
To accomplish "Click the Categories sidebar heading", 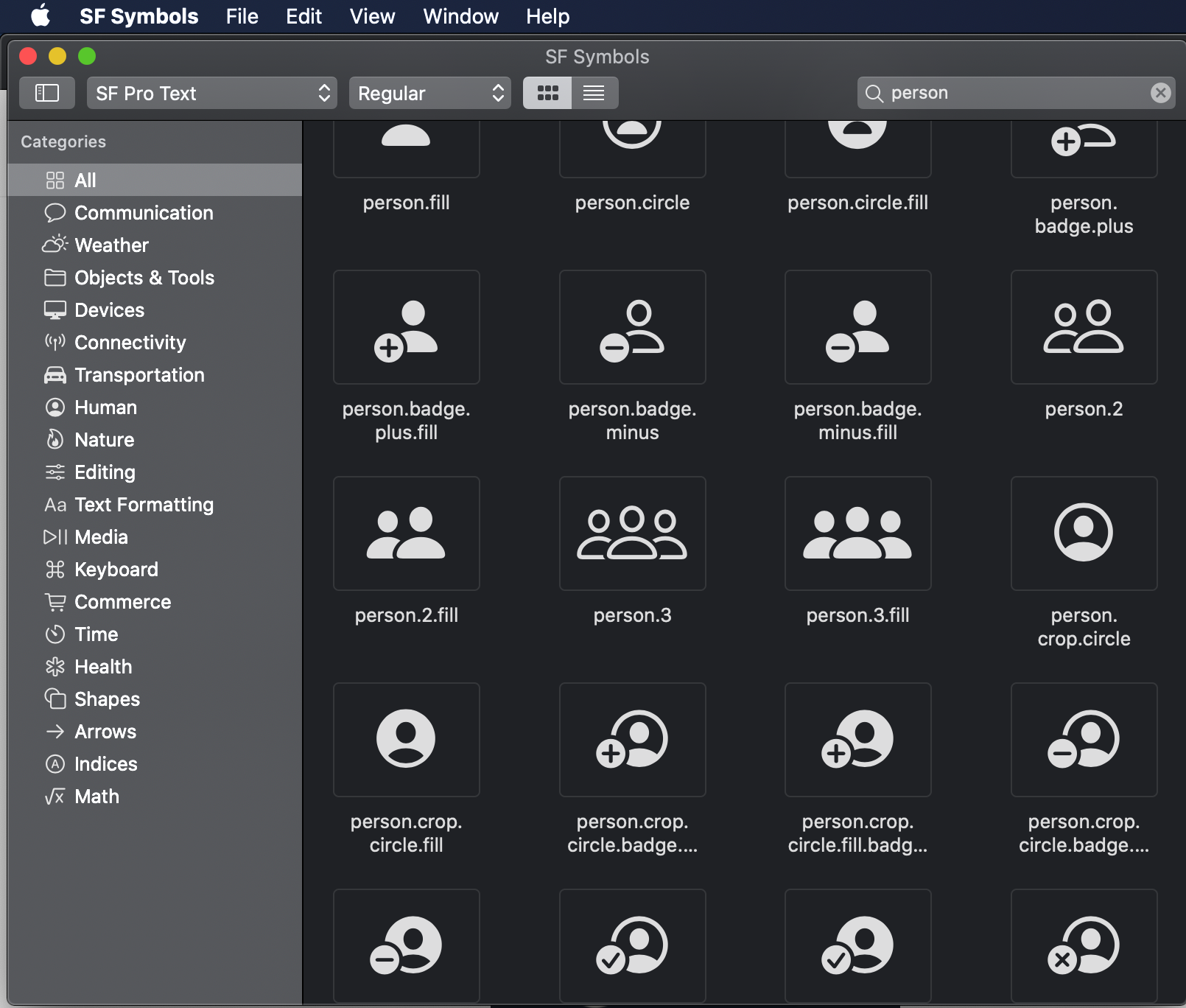I will [63, 141].
